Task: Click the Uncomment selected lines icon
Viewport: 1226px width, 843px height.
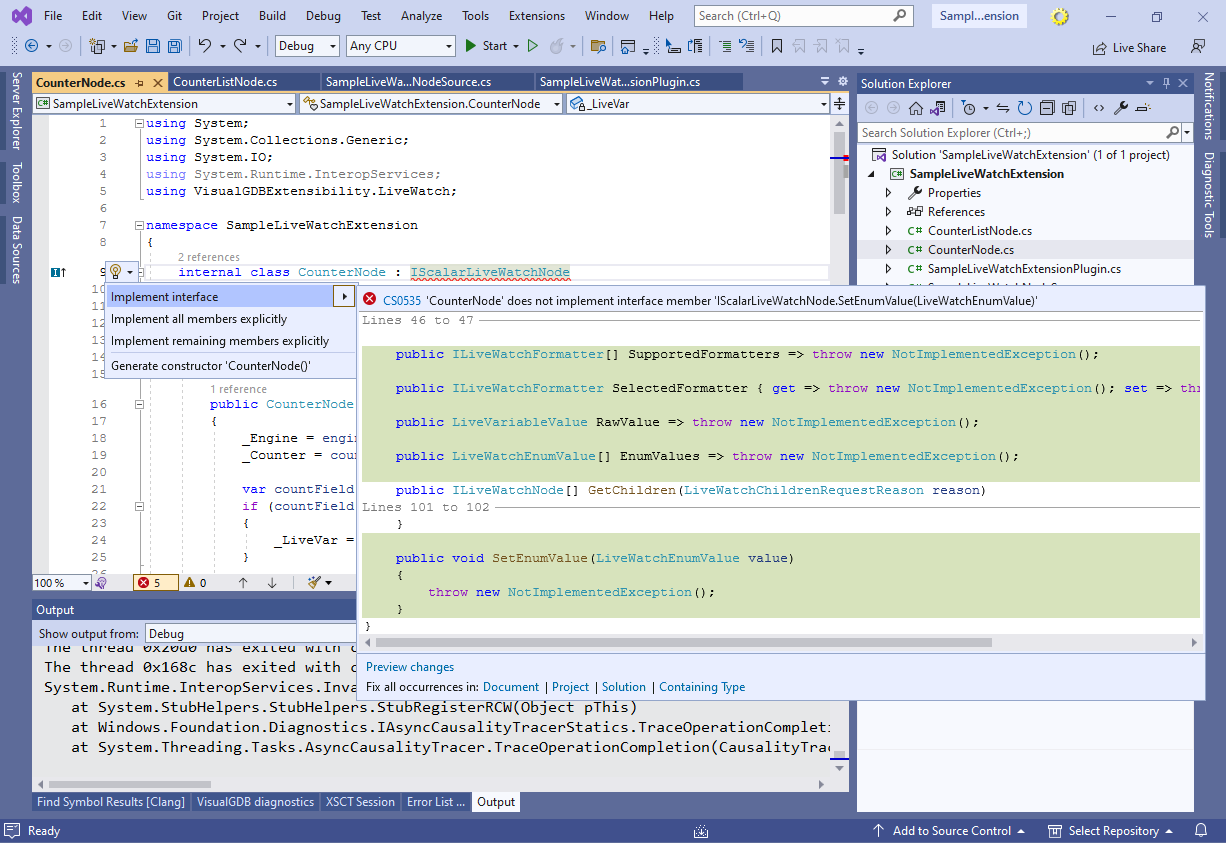Action: (746, 46)
